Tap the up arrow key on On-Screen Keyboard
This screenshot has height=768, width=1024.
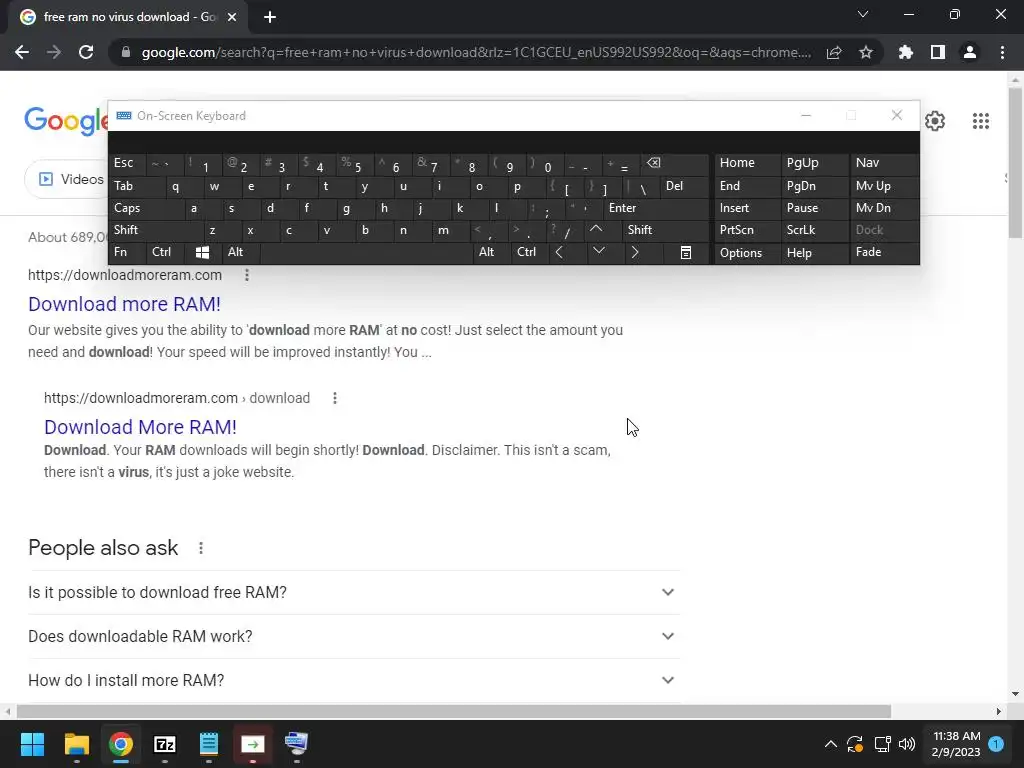point(596,229)
